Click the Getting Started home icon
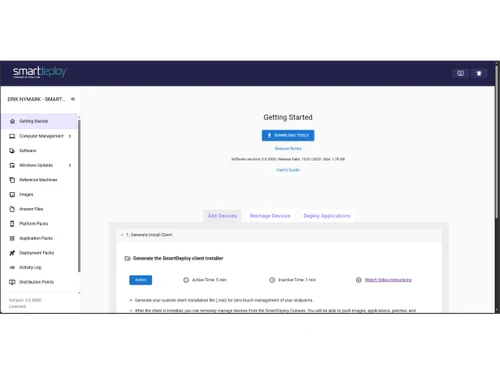 [x=12, y=121]
